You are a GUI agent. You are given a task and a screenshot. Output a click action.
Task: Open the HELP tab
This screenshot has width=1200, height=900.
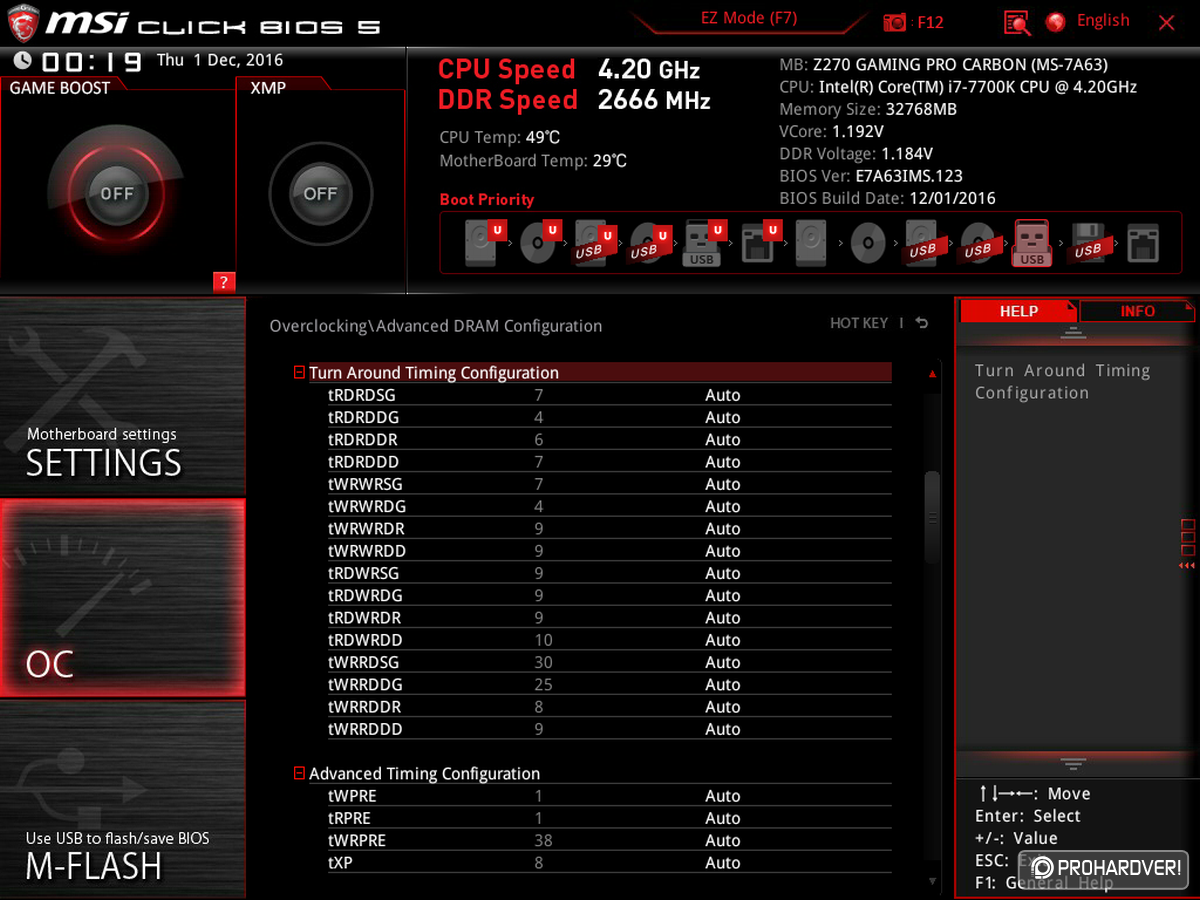[1018, 311]
